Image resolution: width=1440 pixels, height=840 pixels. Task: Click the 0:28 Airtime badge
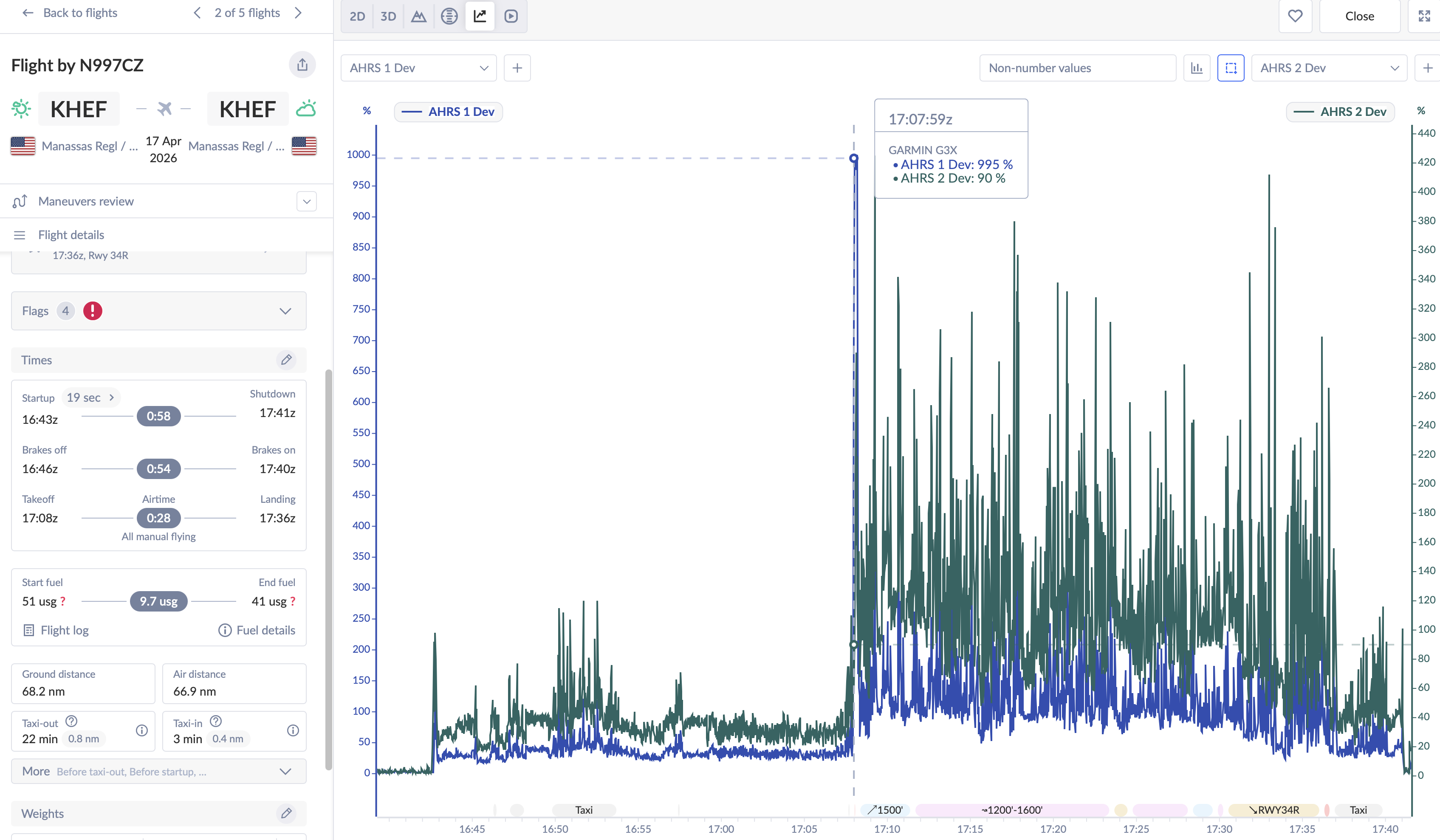(159, 518)
